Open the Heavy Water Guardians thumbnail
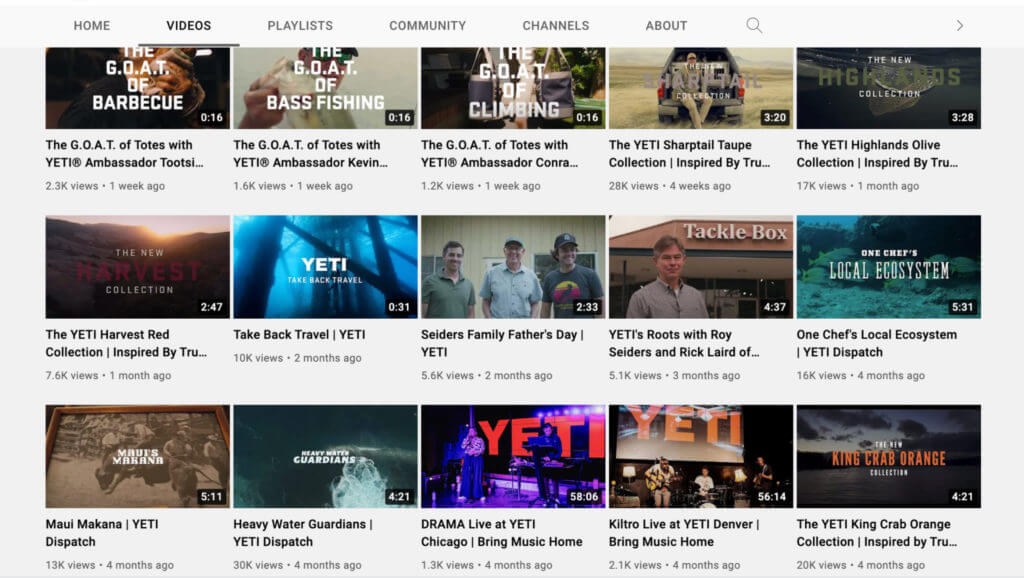 point(324,455)
